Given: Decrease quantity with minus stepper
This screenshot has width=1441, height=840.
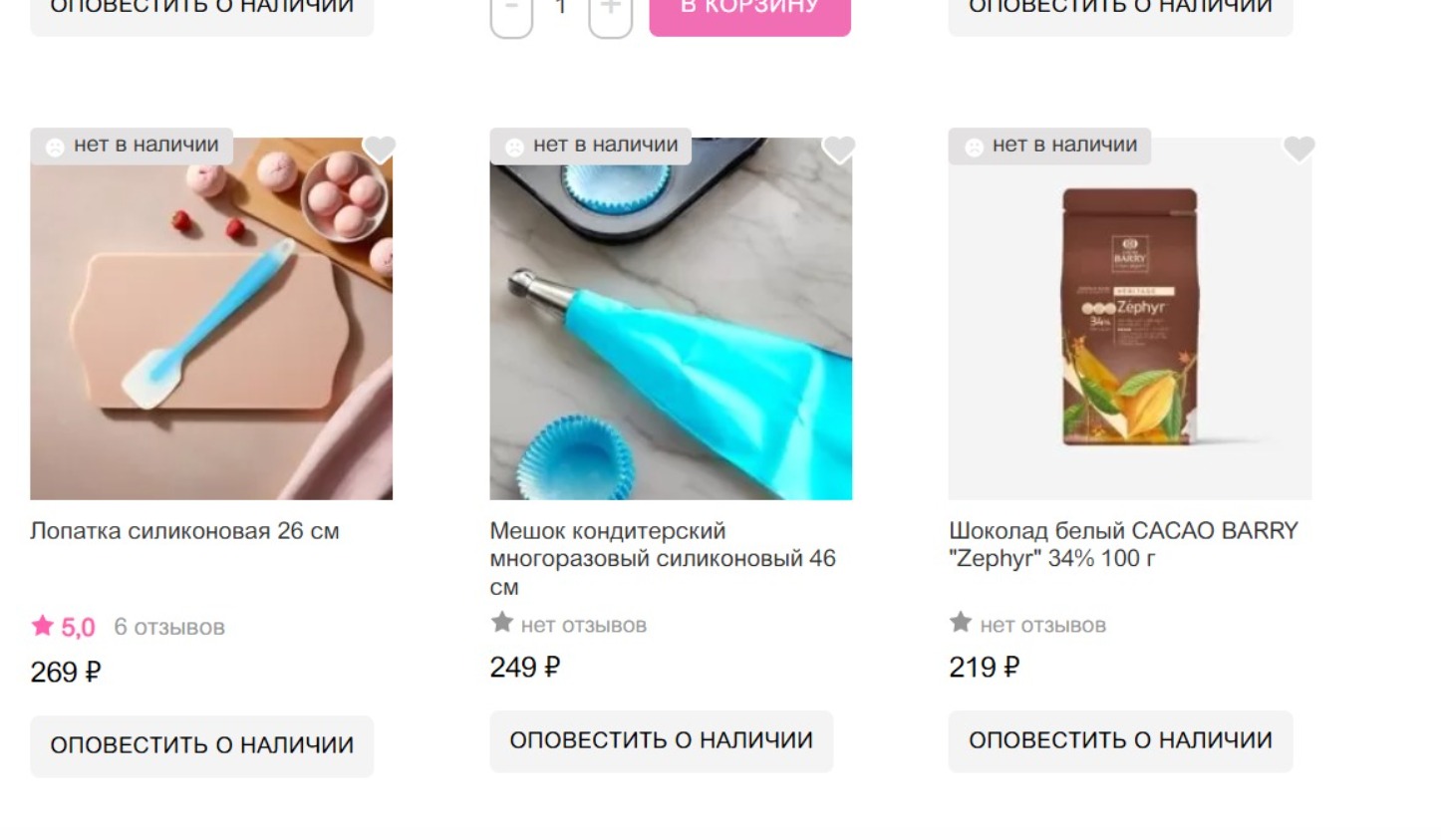Looking at the screenshot, I should point(511,14).
